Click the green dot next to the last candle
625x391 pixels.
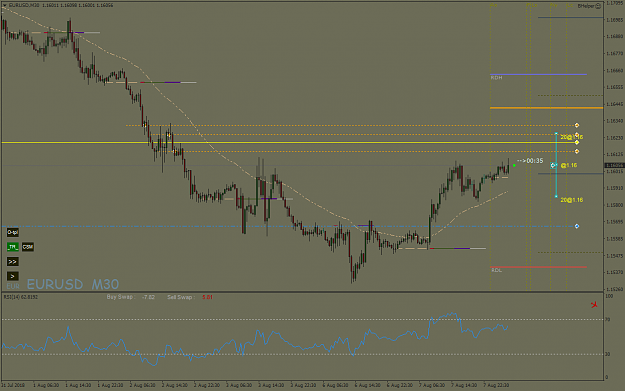coord(514,165)
